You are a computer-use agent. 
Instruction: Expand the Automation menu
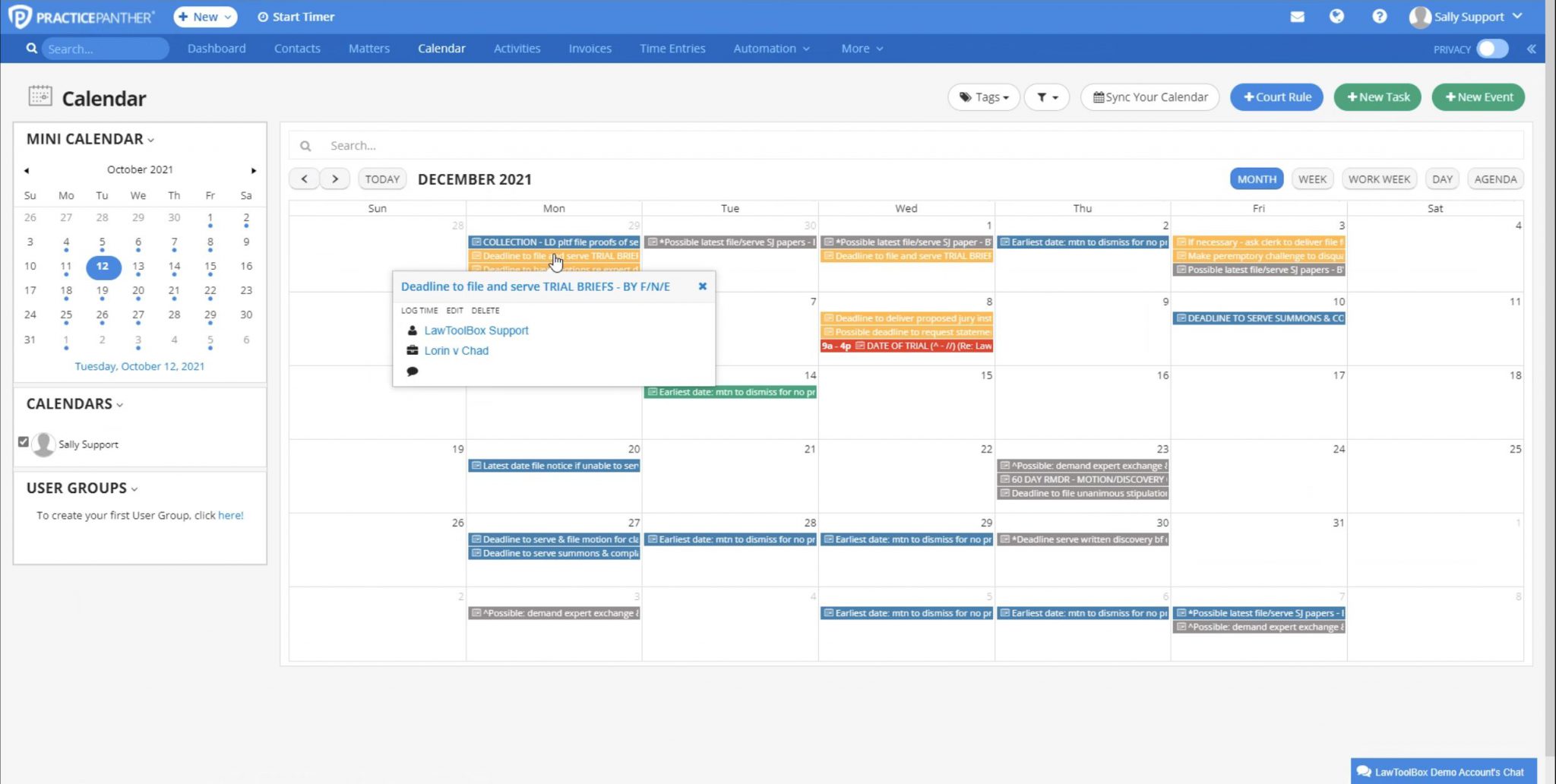(770, 49)
